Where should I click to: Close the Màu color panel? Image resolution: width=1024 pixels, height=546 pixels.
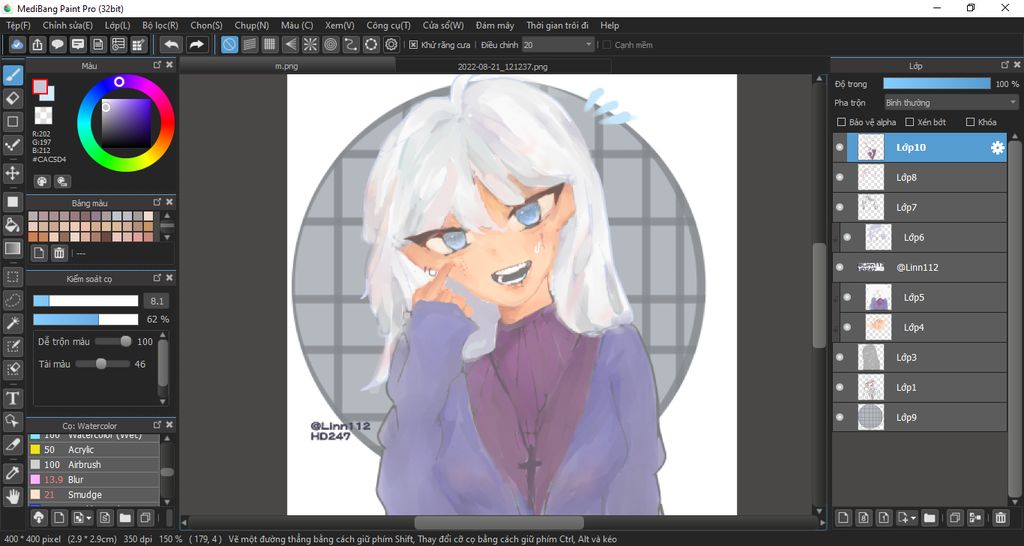[170, 65]
